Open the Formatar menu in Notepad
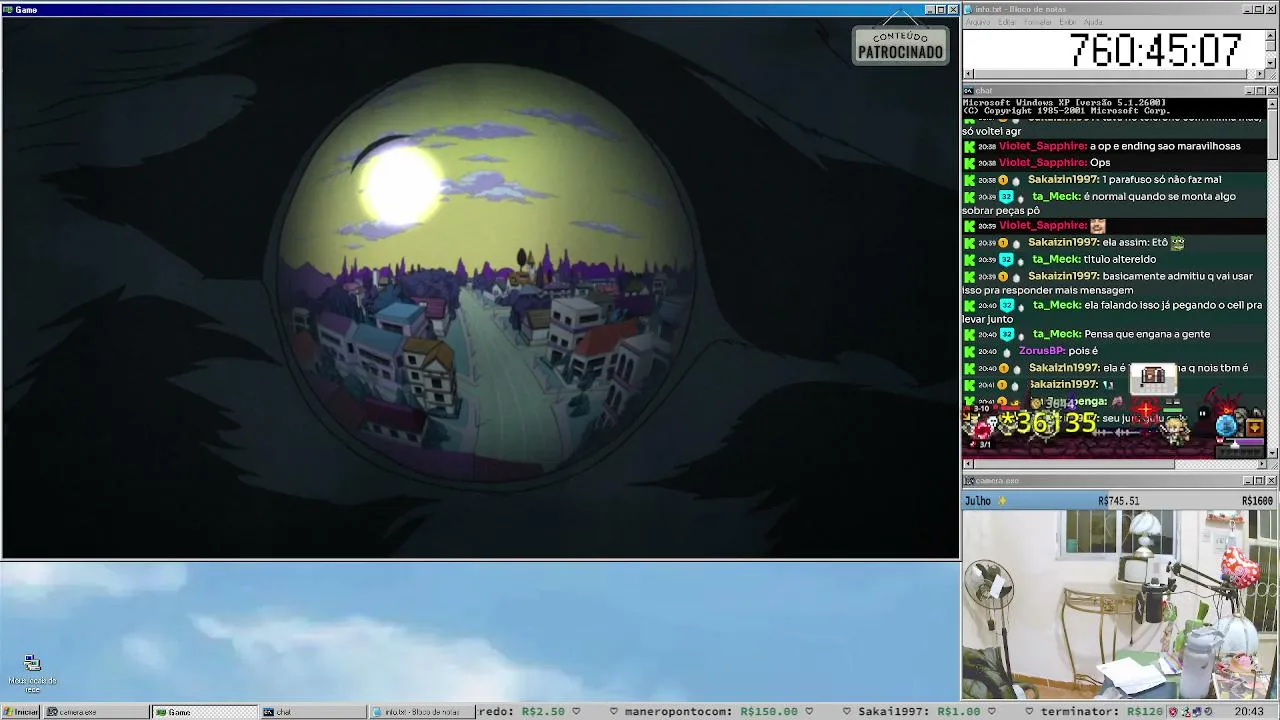The width and height of the screenshot is (1280, 720). (1038, 22)
